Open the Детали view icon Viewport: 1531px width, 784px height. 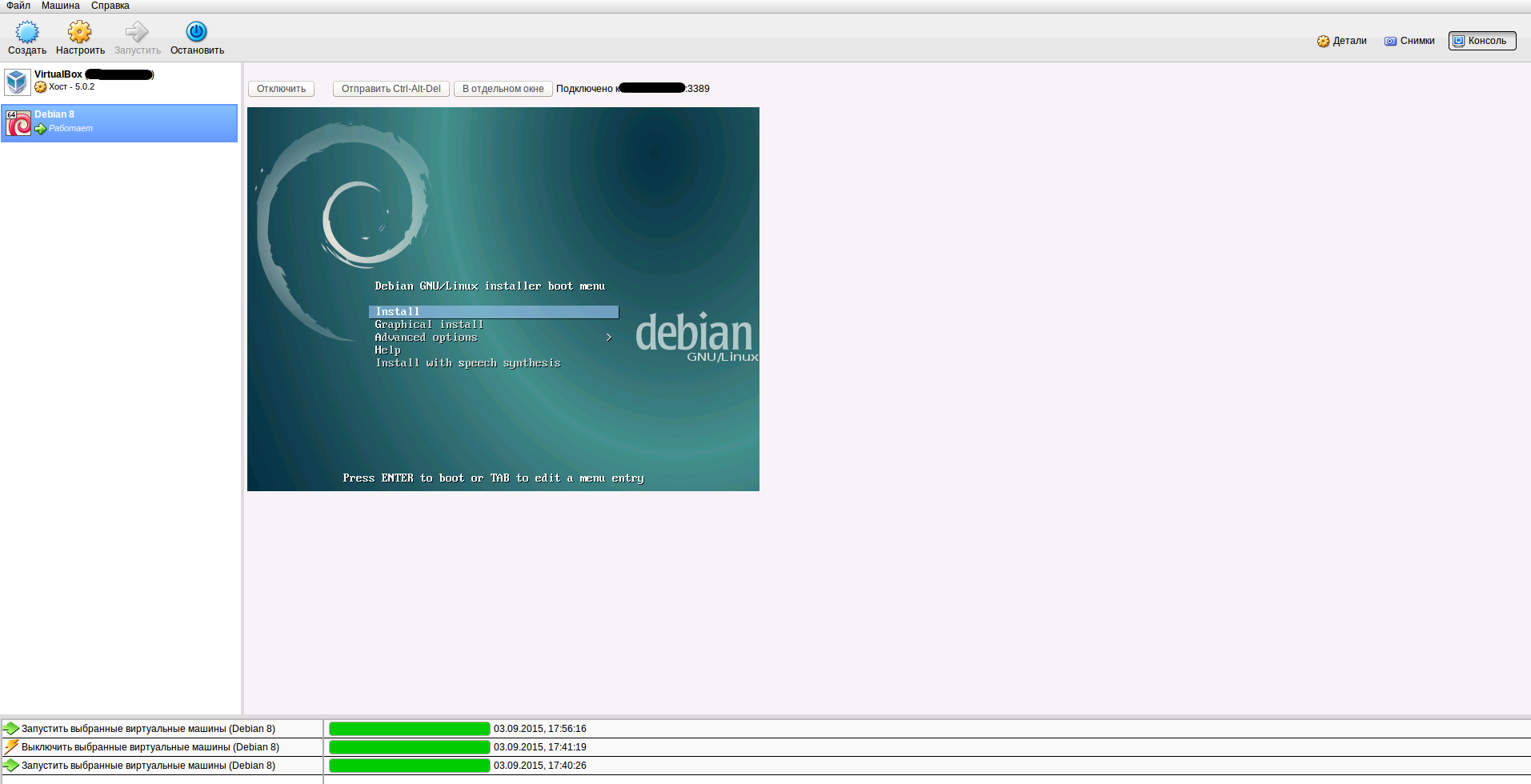point(1323,41)
